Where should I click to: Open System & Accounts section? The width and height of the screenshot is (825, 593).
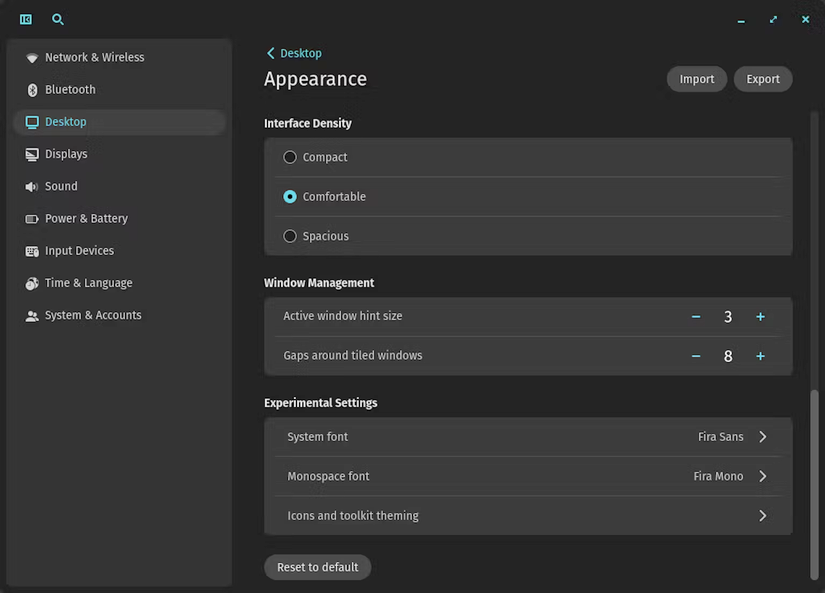pos(31,315)
